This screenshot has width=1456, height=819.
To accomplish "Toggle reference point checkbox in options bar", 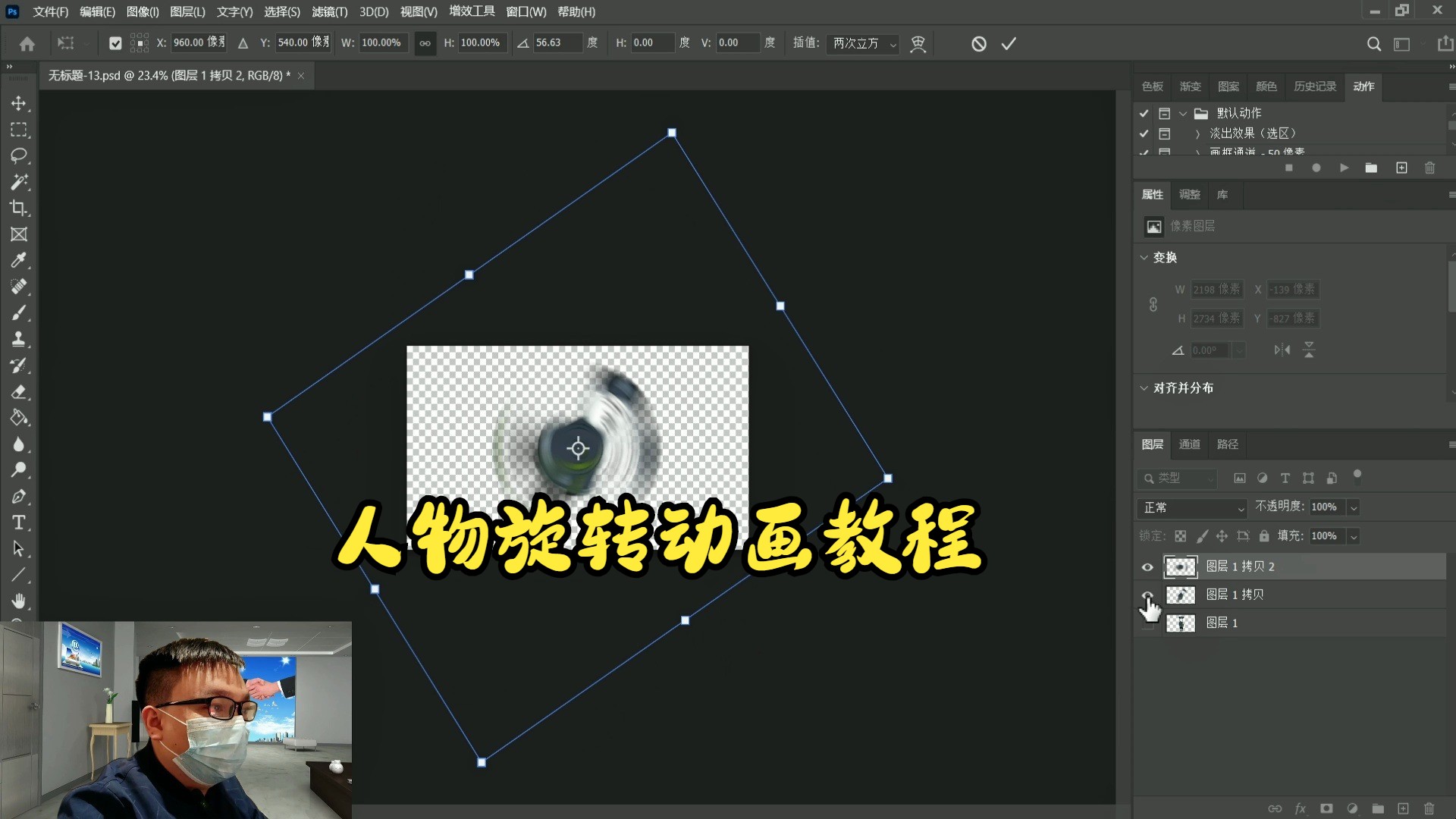I will [x=115, y=43].
